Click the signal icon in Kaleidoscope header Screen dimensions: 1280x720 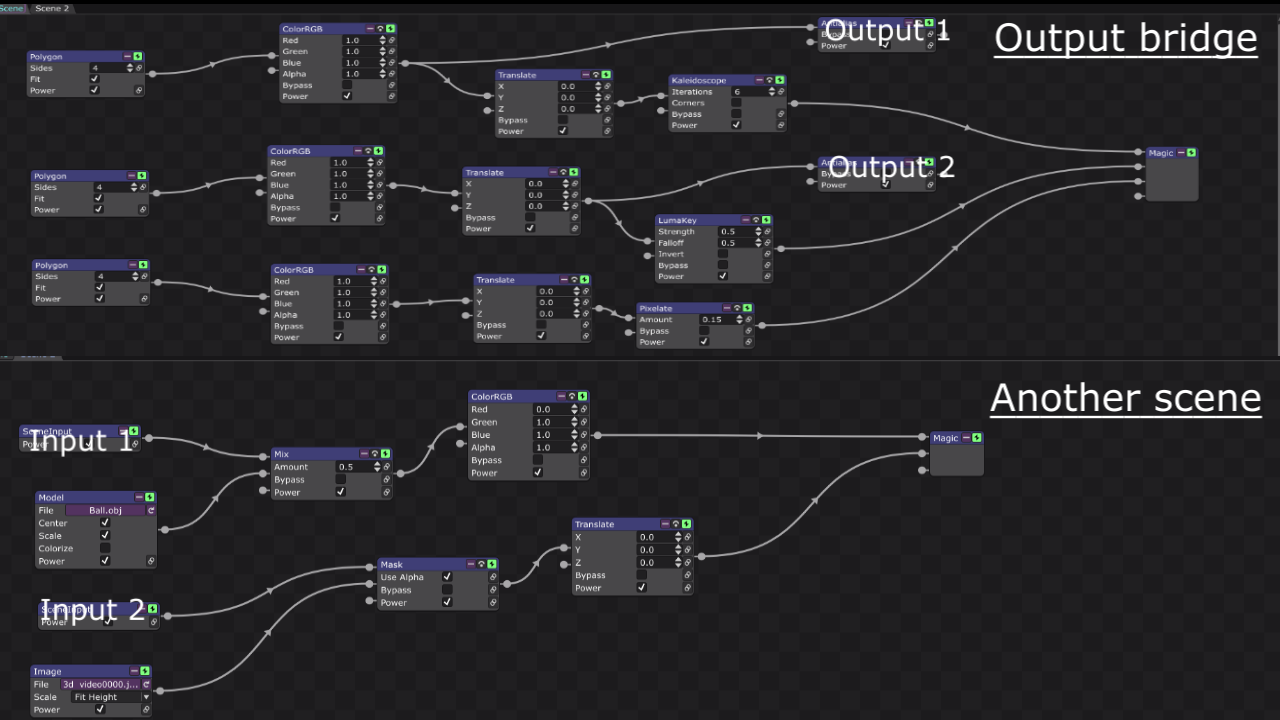point(769,80)
